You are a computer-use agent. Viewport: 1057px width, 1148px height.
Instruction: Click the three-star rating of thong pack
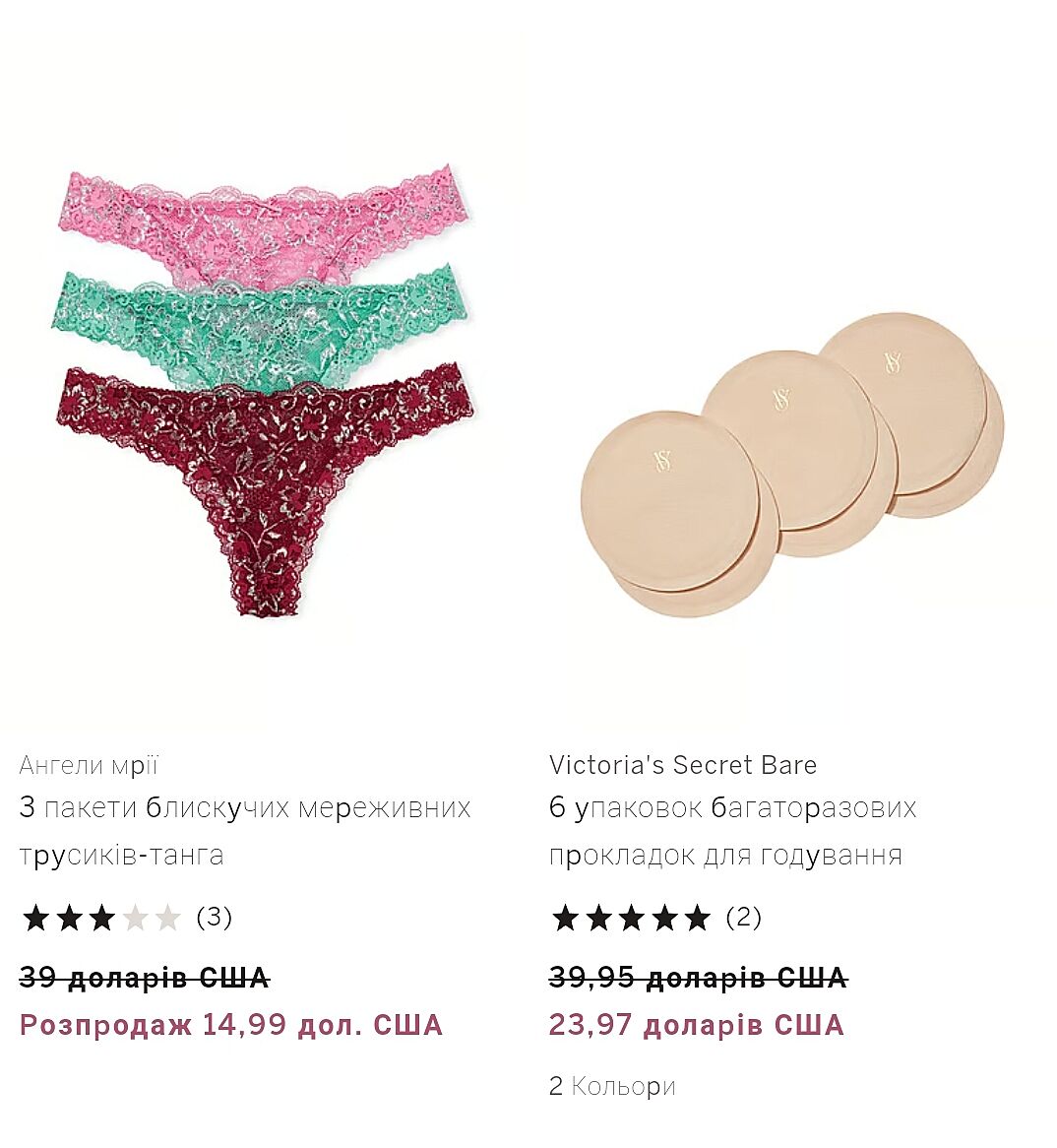pyautogui.click(x=101, y=918)
